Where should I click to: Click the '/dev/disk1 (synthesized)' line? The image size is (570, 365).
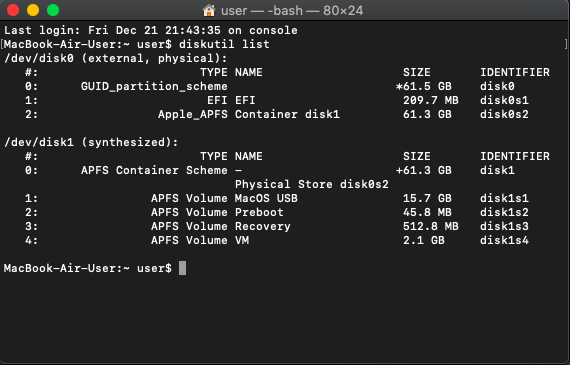point(91,142)
